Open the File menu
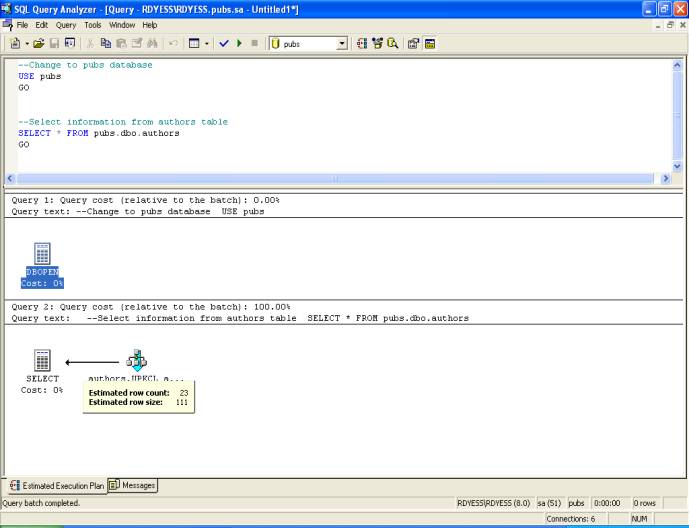This screenshot has height=528, width=689. [22, 25]
